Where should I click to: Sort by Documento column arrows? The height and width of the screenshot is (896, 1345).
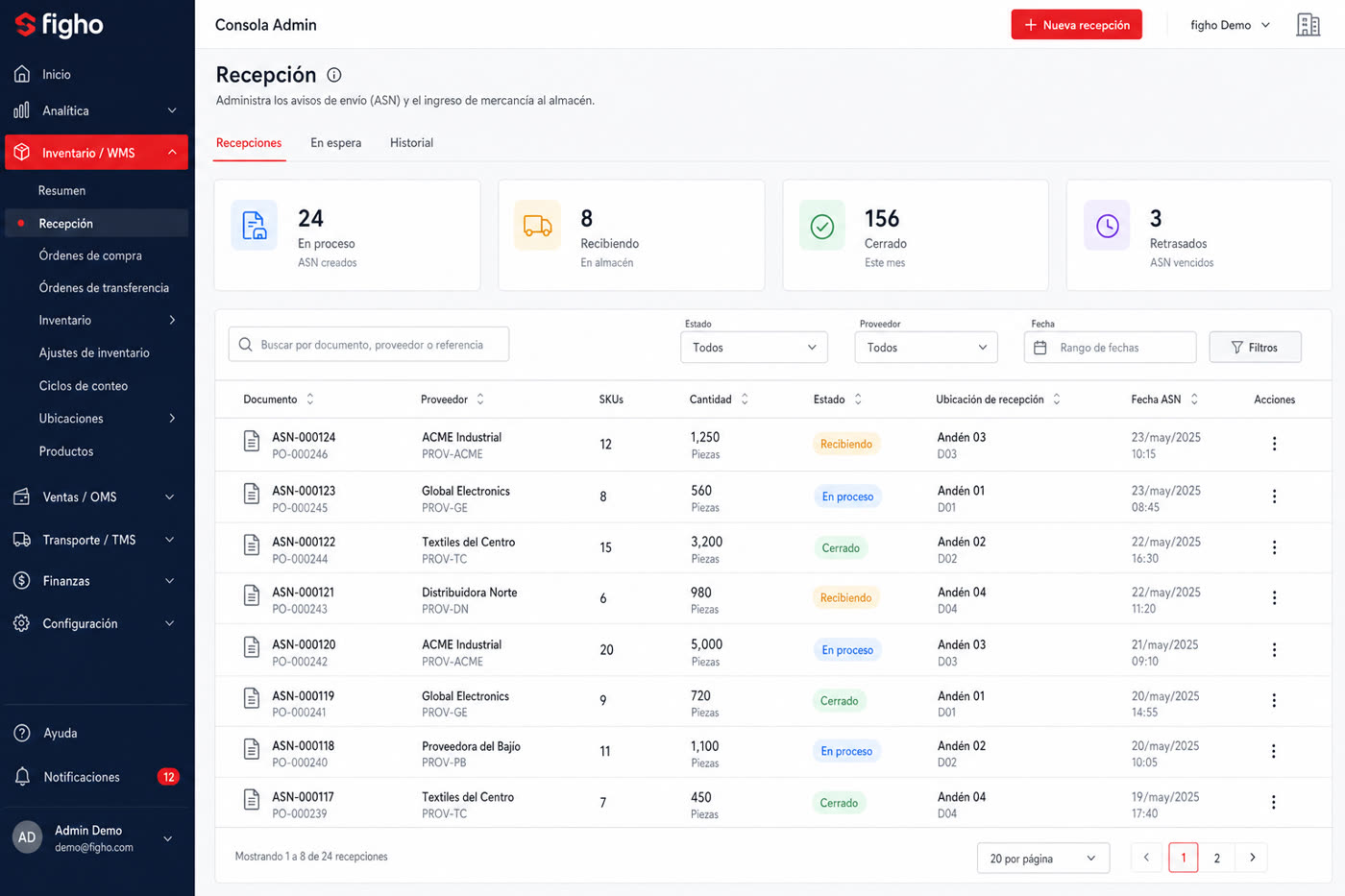(310, 400)
